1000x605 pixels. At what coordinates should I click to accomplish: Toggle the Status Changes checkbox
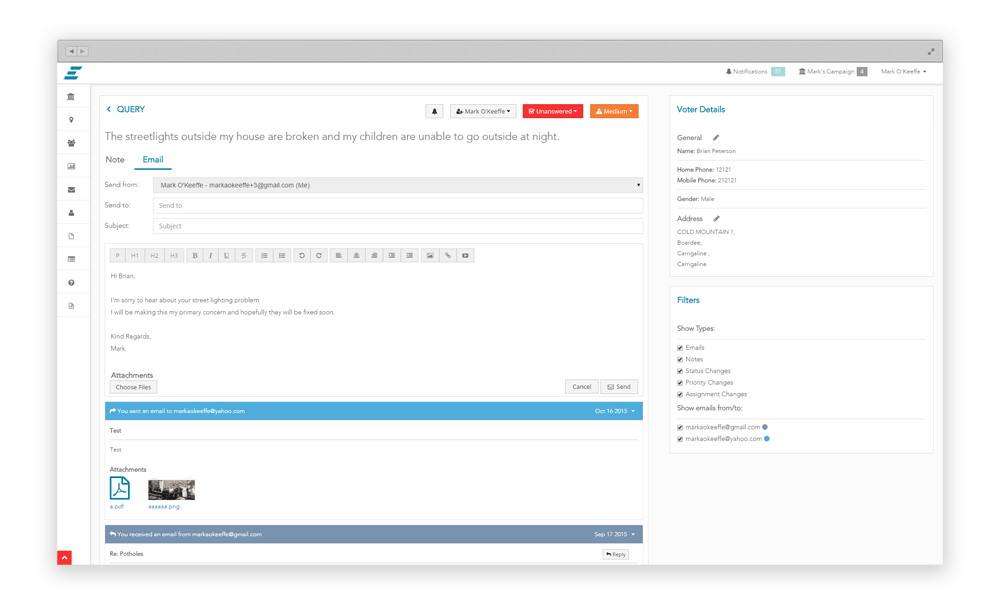pos(680,371)
